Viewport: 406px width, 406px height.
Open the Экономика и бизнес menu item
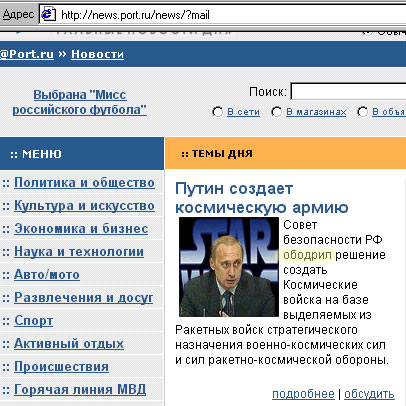pyautogui.click(x=81, y=229)
